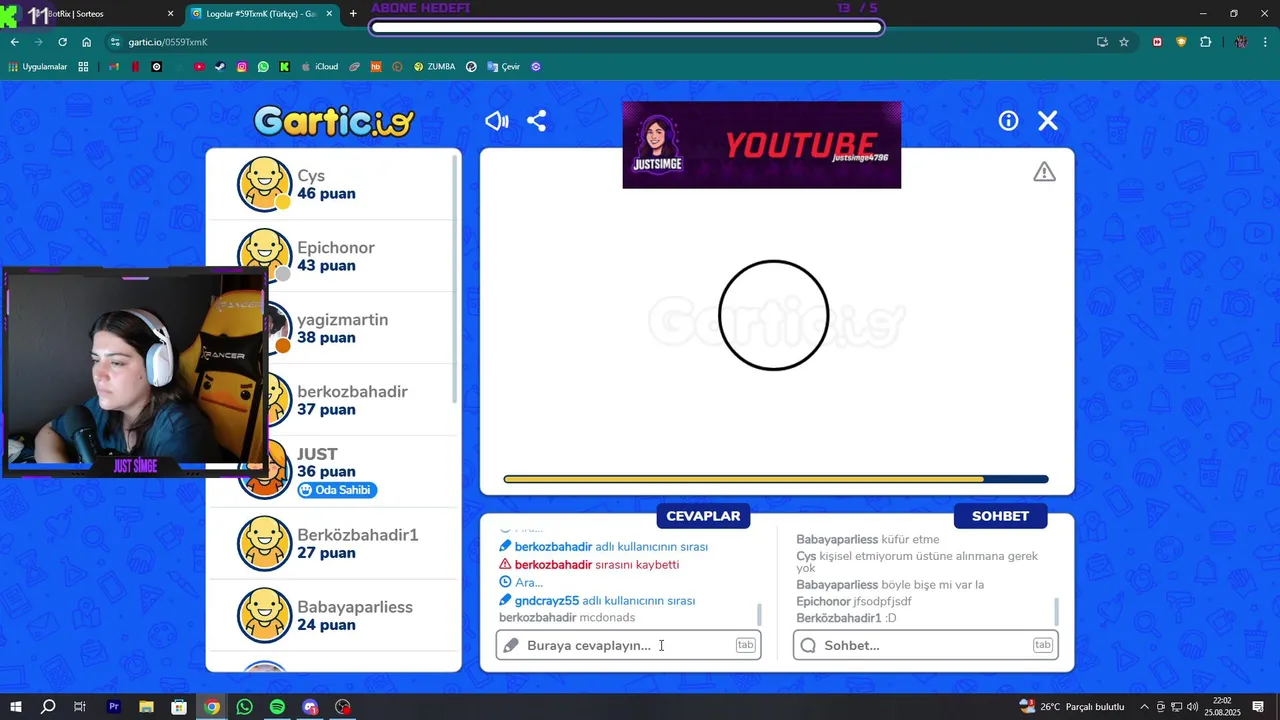Click the Oda Sahibi room owner badge
Screen dimensions: 1280x720
click(337, 490)
